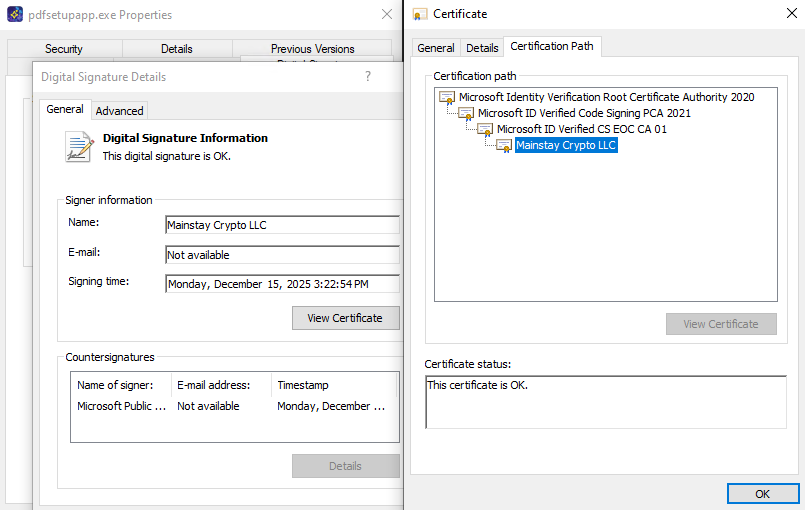Click the Digital Signature Information document icon

(79, 147)
